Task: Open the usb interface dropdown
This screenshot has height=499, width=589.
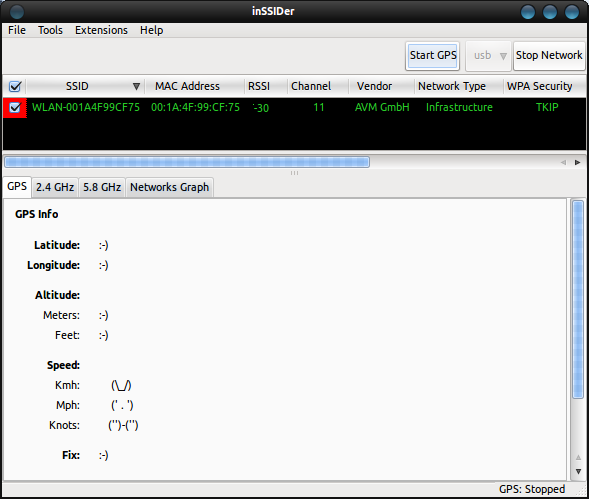Action: pyautogui.click(x=489, y=56)
